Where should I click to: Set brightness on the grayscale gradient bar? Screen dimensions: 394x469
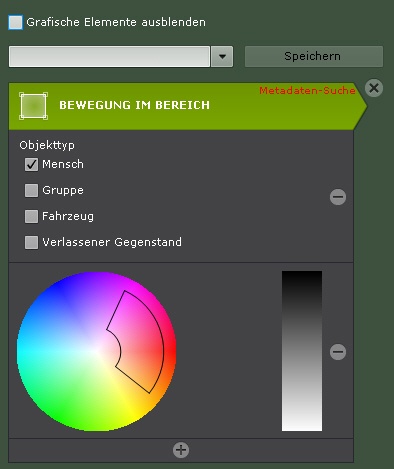[302, 351]
